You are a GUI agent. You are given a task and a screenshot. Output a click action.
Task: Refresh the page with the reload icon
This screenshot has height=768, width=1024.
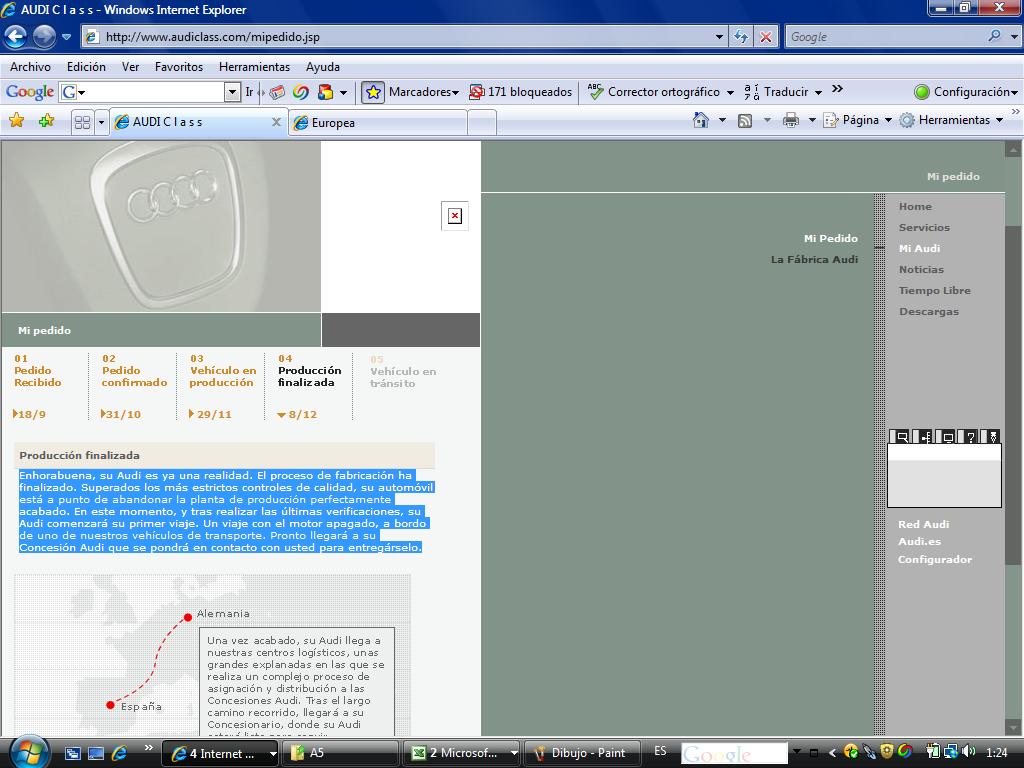[x=741, y=37]
